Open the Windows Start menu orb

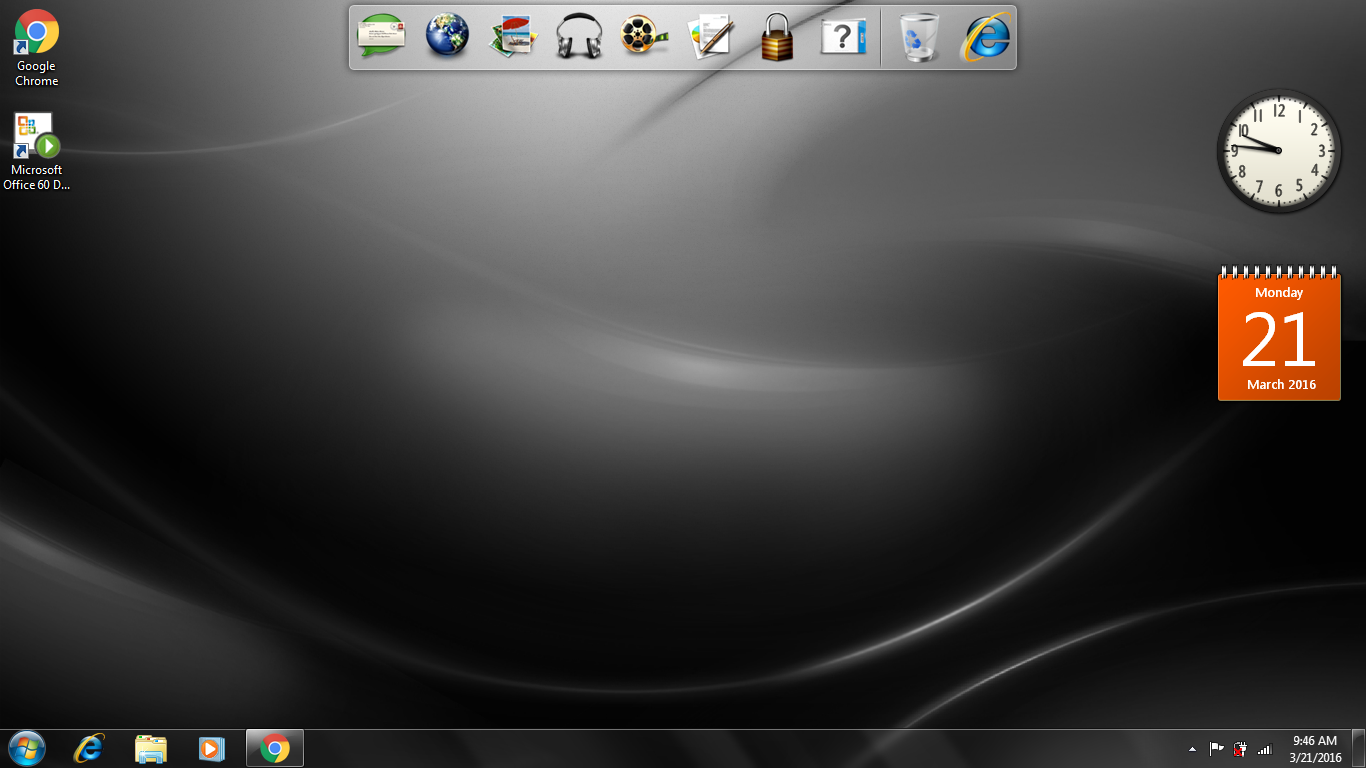[26, 748]
